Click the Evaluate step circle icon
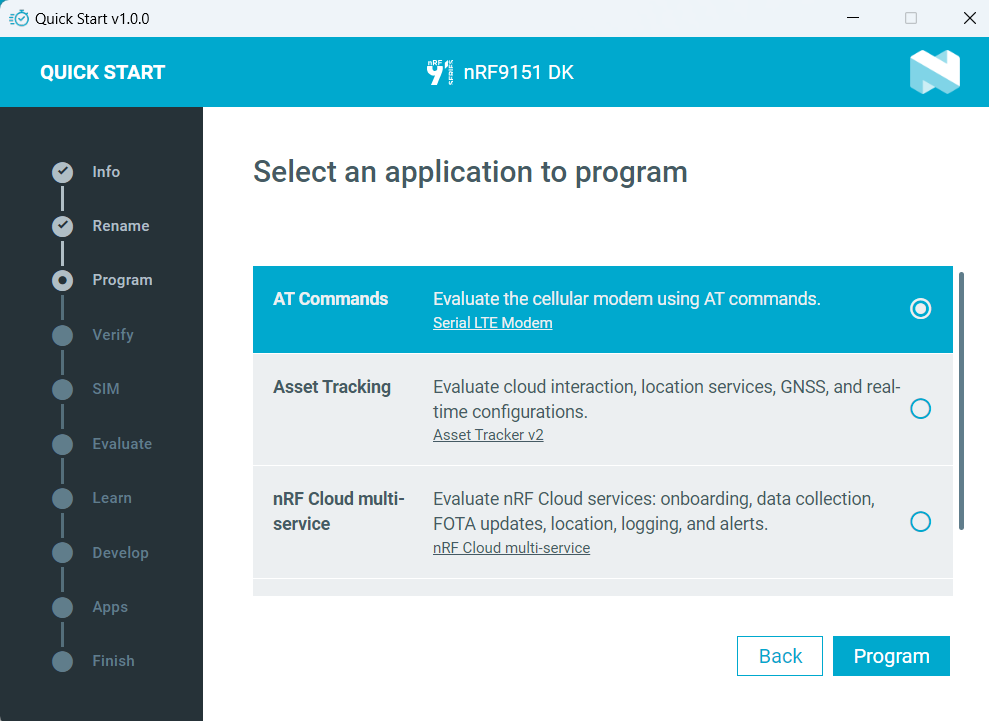The height and width of the screenshot is (721, 989). click(62, 444)
